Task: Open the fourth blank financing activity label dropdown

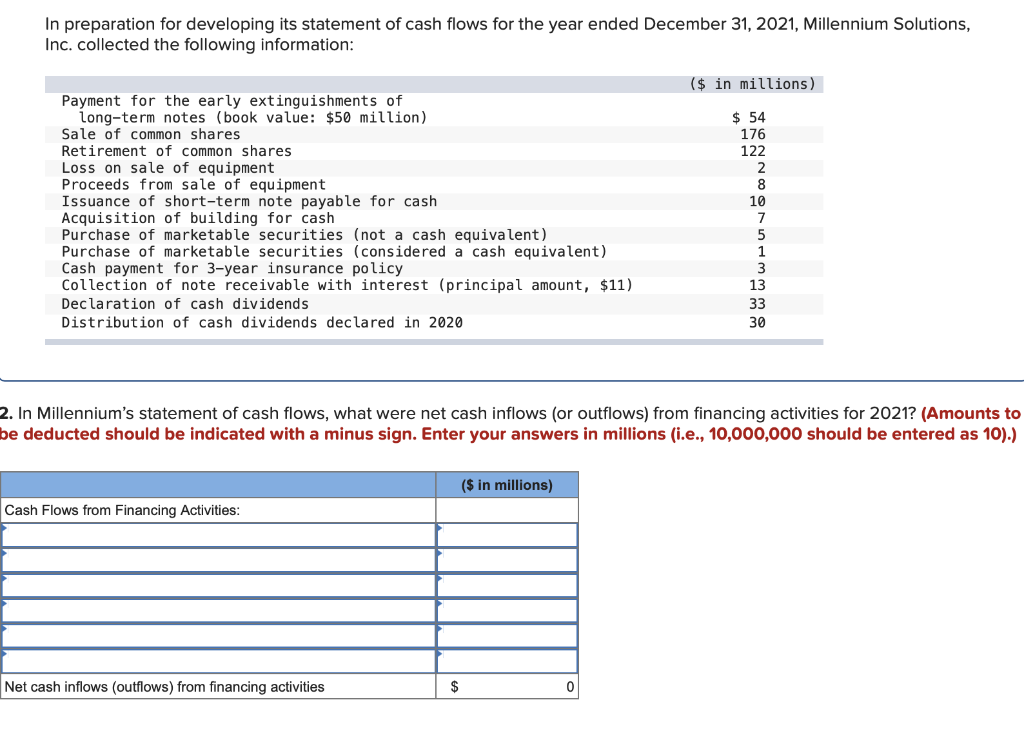Action: (218, 611)
